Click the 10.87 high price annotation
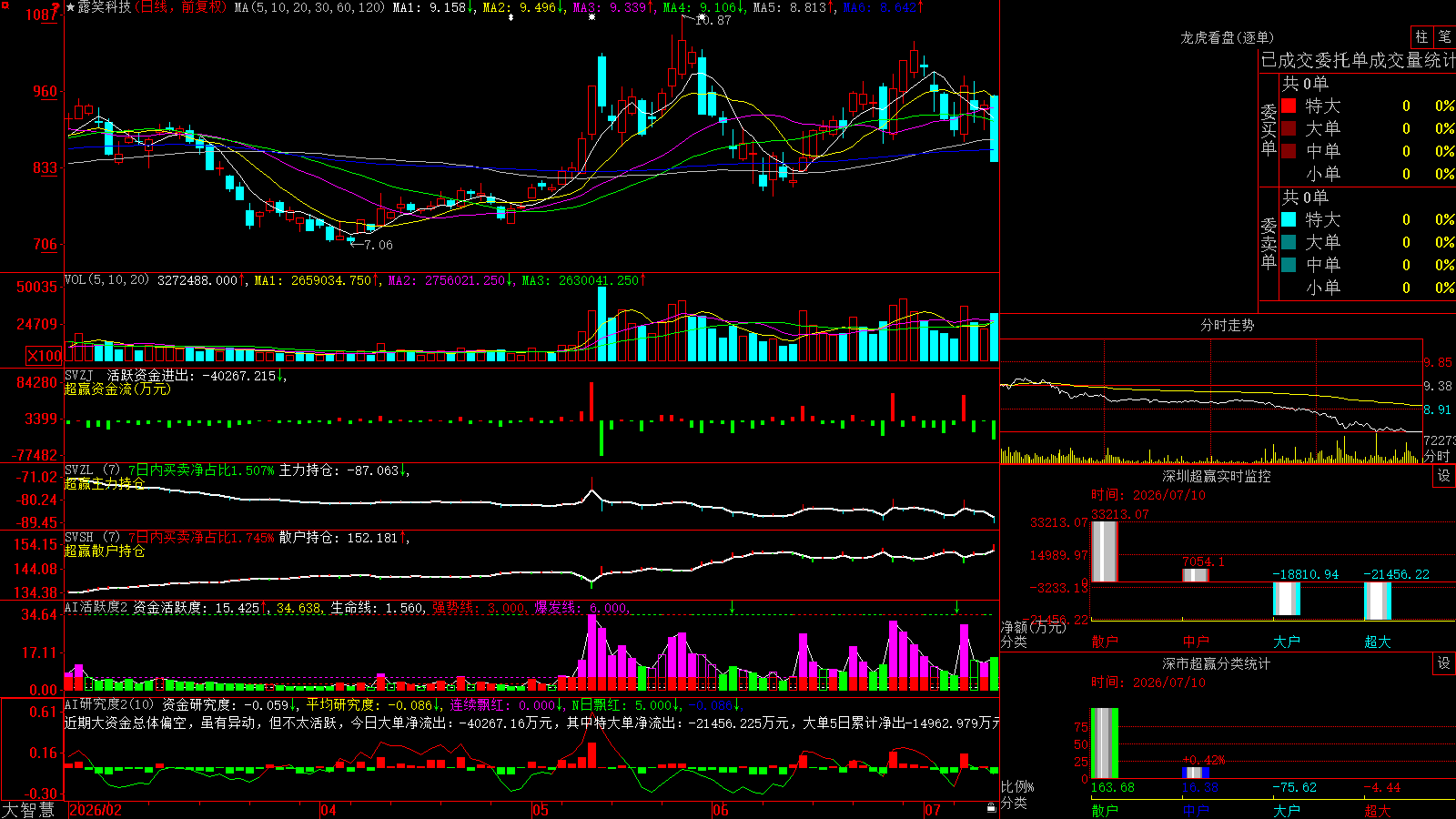This screenshot has width=1456, height=819. (x=713, y=20)
